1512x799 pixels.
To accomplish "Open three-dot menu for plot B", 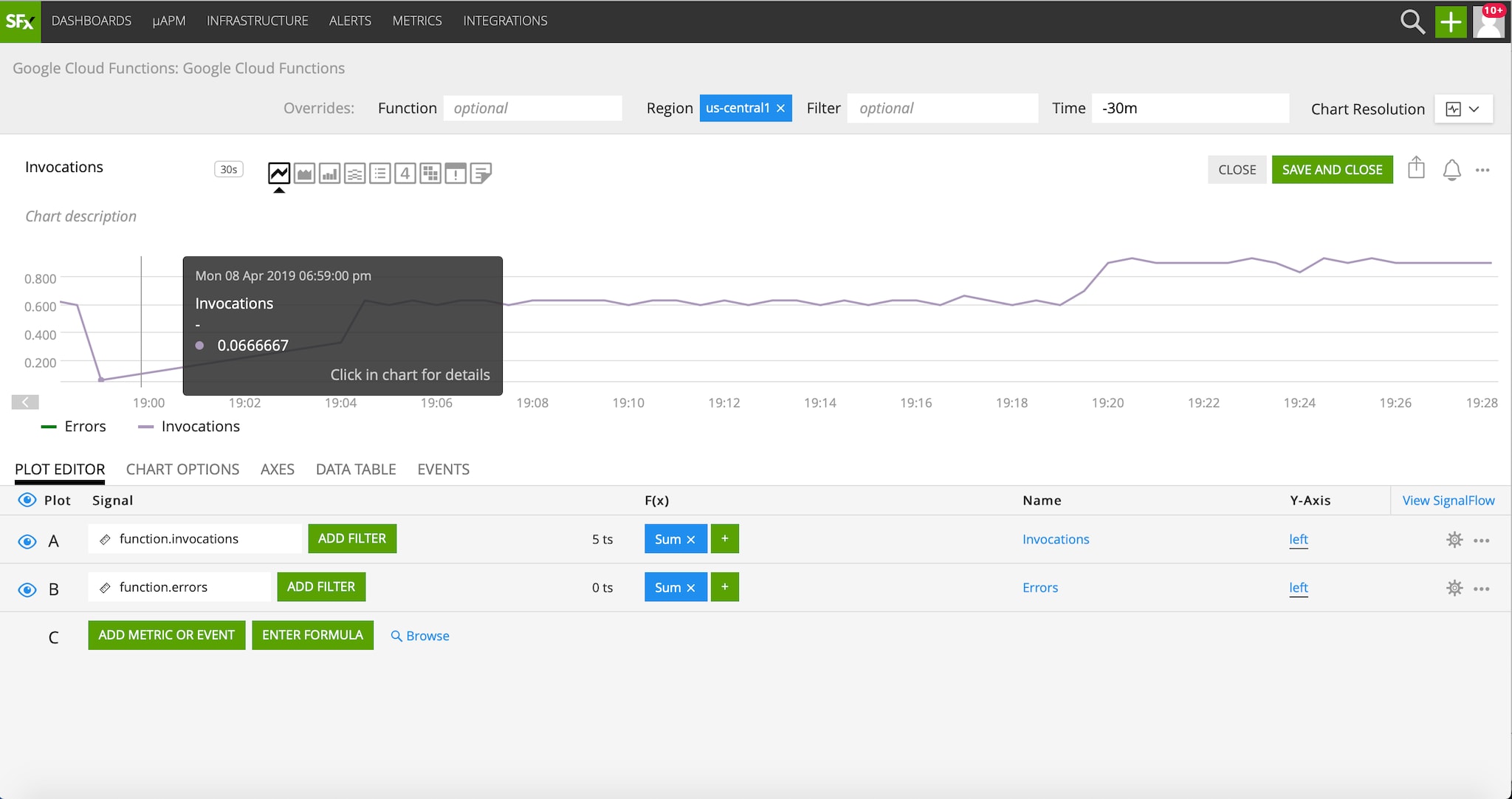I will pos(1481,589).
